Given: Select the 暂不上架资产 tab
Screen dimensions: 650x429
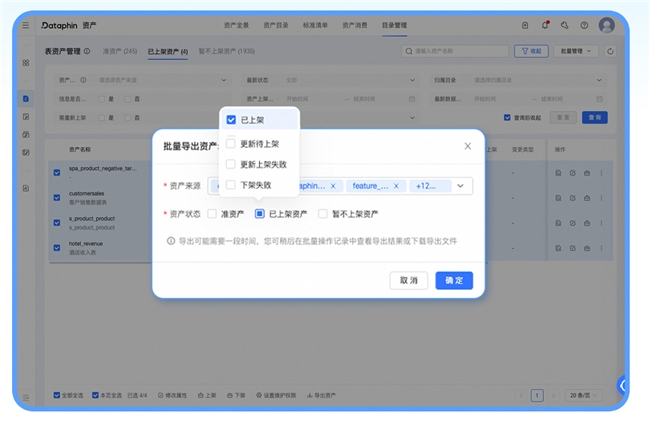Looking at the screenshot, I should point(226,50).
